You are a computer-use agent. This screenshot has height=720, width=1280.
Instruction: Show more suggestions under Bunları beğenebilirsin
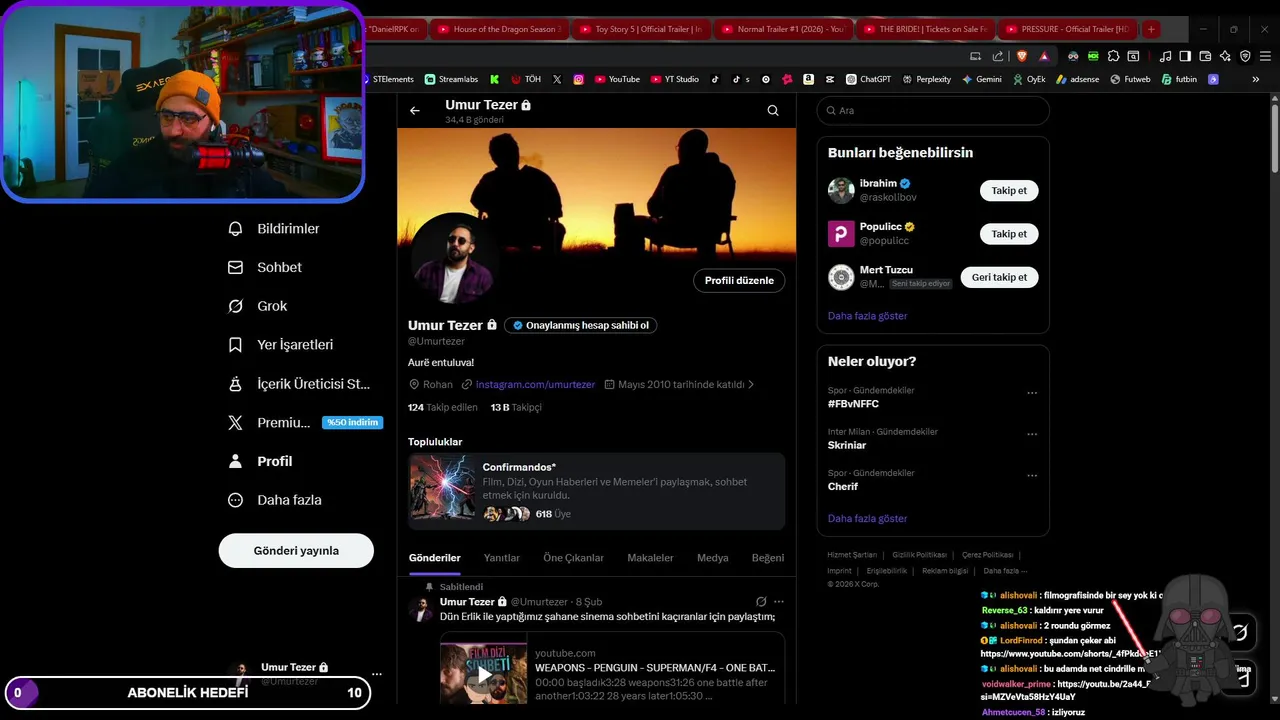[867, 316]
